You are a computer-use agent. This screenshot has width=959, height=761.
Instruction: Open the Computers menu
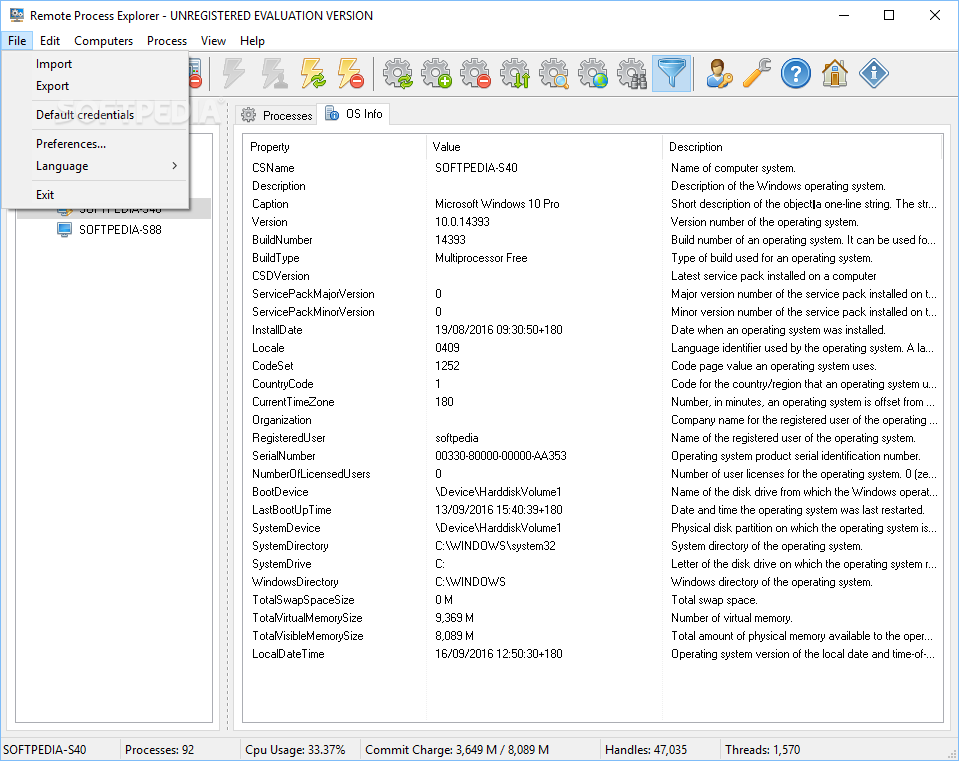coord(103,41)
